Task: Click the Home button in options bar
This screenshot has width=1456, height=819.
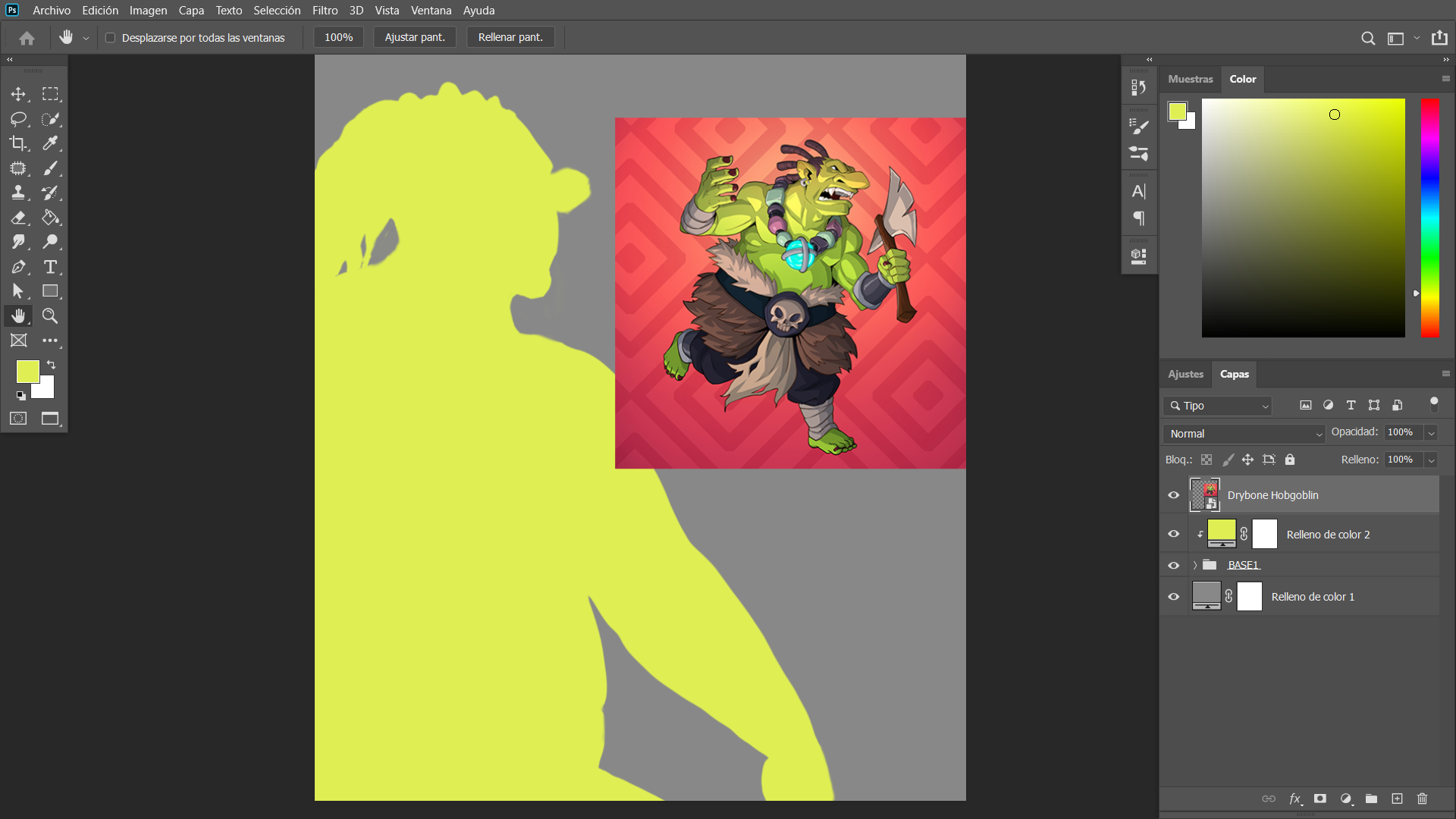Action: click(27, 38)
